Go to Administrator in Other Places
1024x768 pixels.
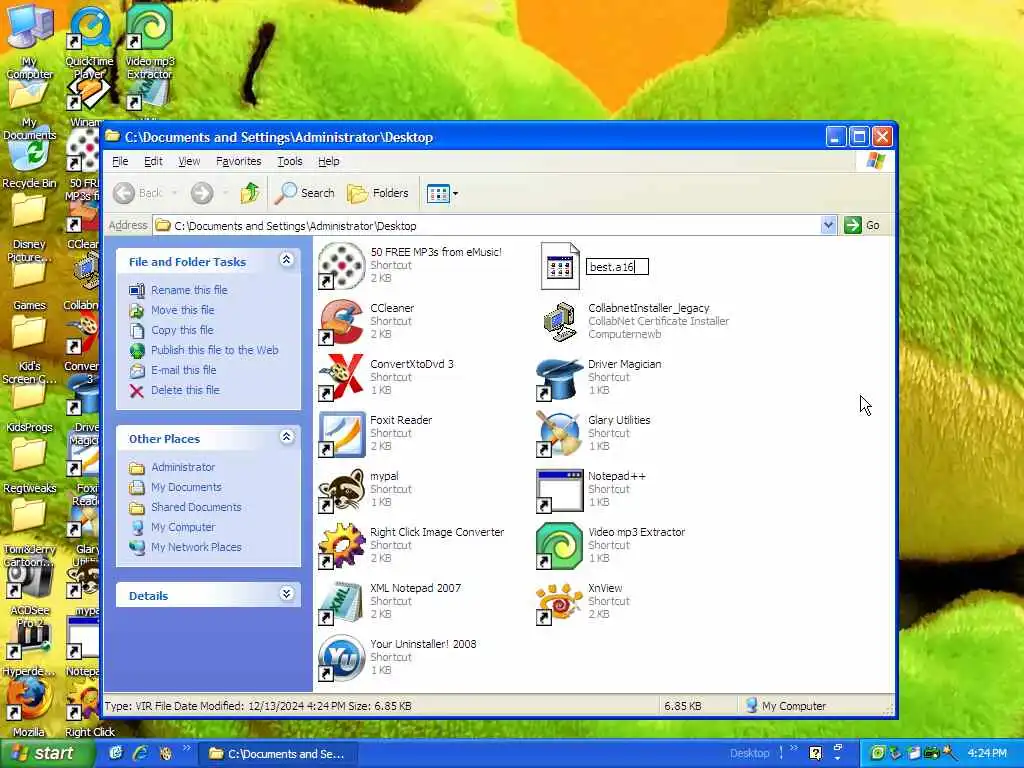click(x=183, y=468)
